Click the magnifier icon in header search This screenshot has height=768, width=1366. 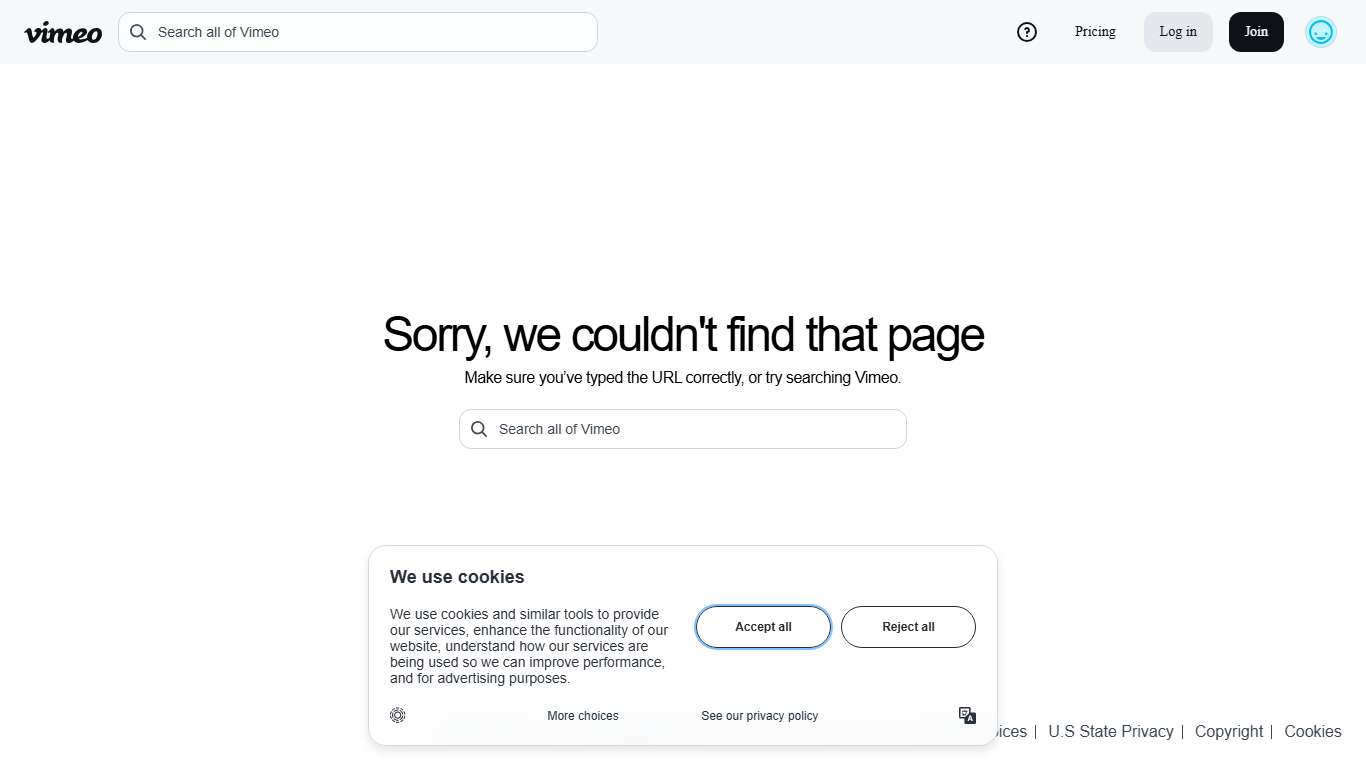[x=138, y=32]
